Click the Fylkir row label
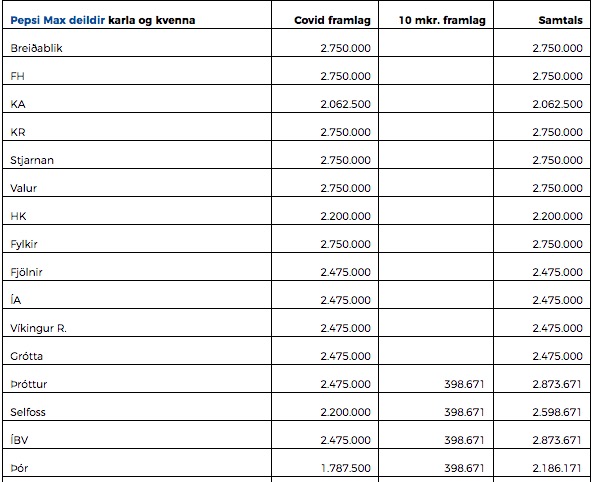Viewport: 593px width, 482px height. point(24,244)
